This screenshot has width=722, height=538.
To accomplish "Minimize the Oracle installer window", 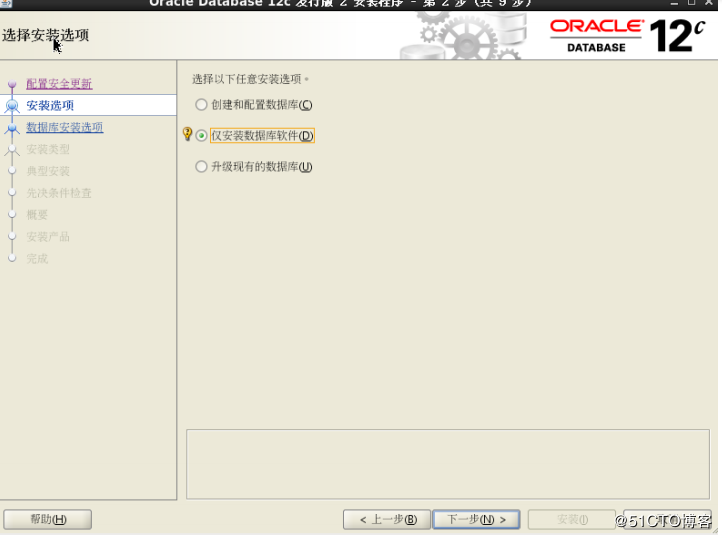I will tap(675, 3).
